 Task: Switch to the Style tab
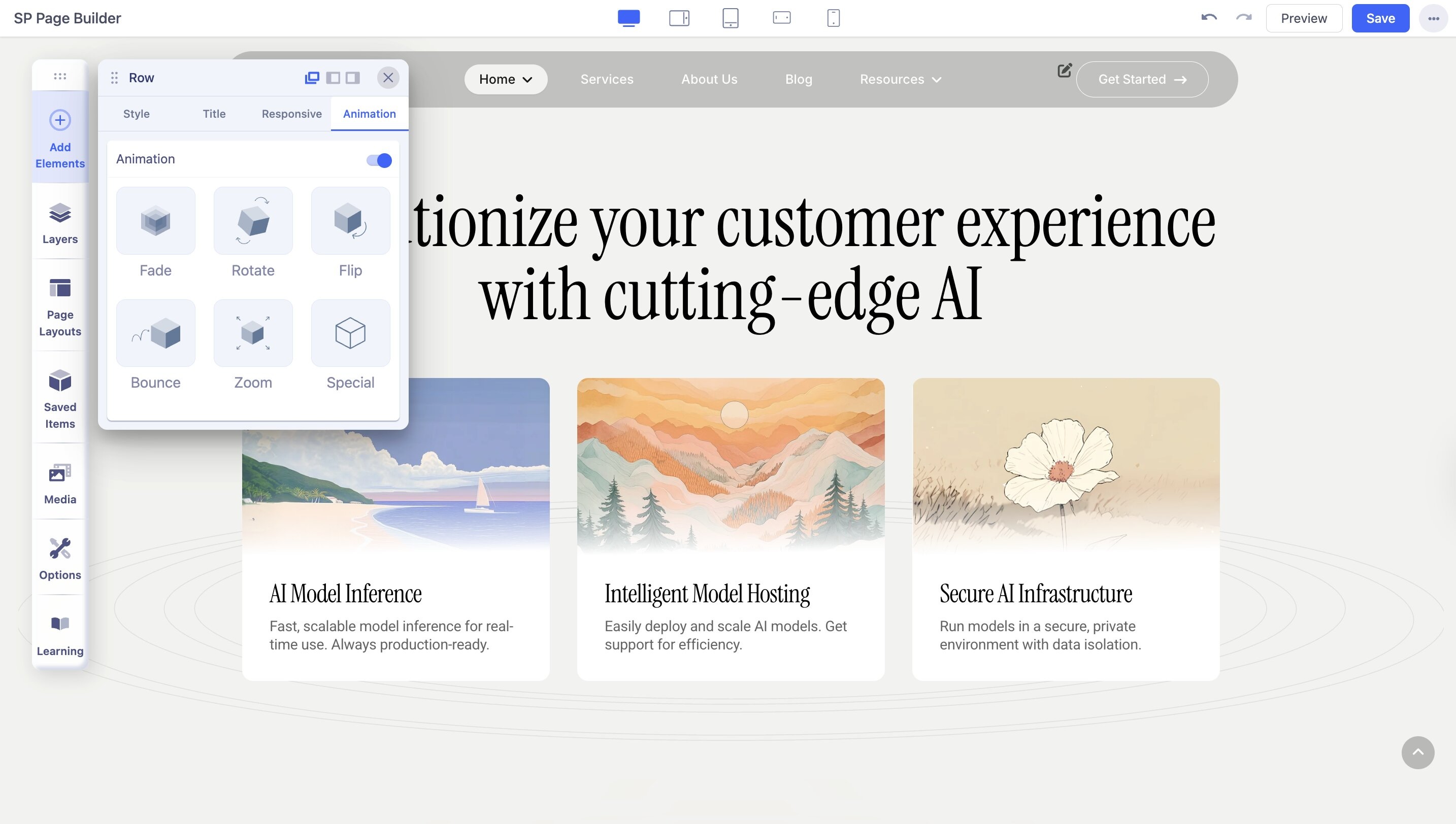(137, 114)
